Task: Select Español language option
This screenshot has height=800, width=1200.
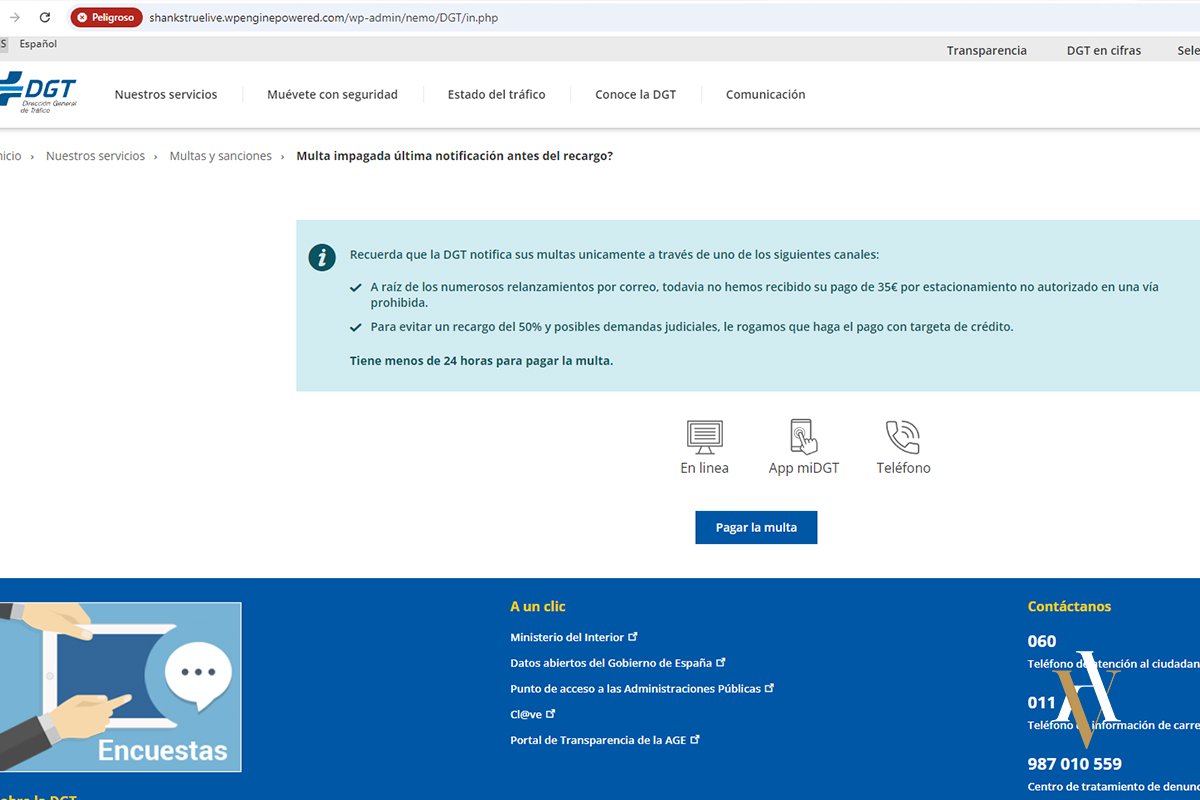Action: (x=38, y=44)
